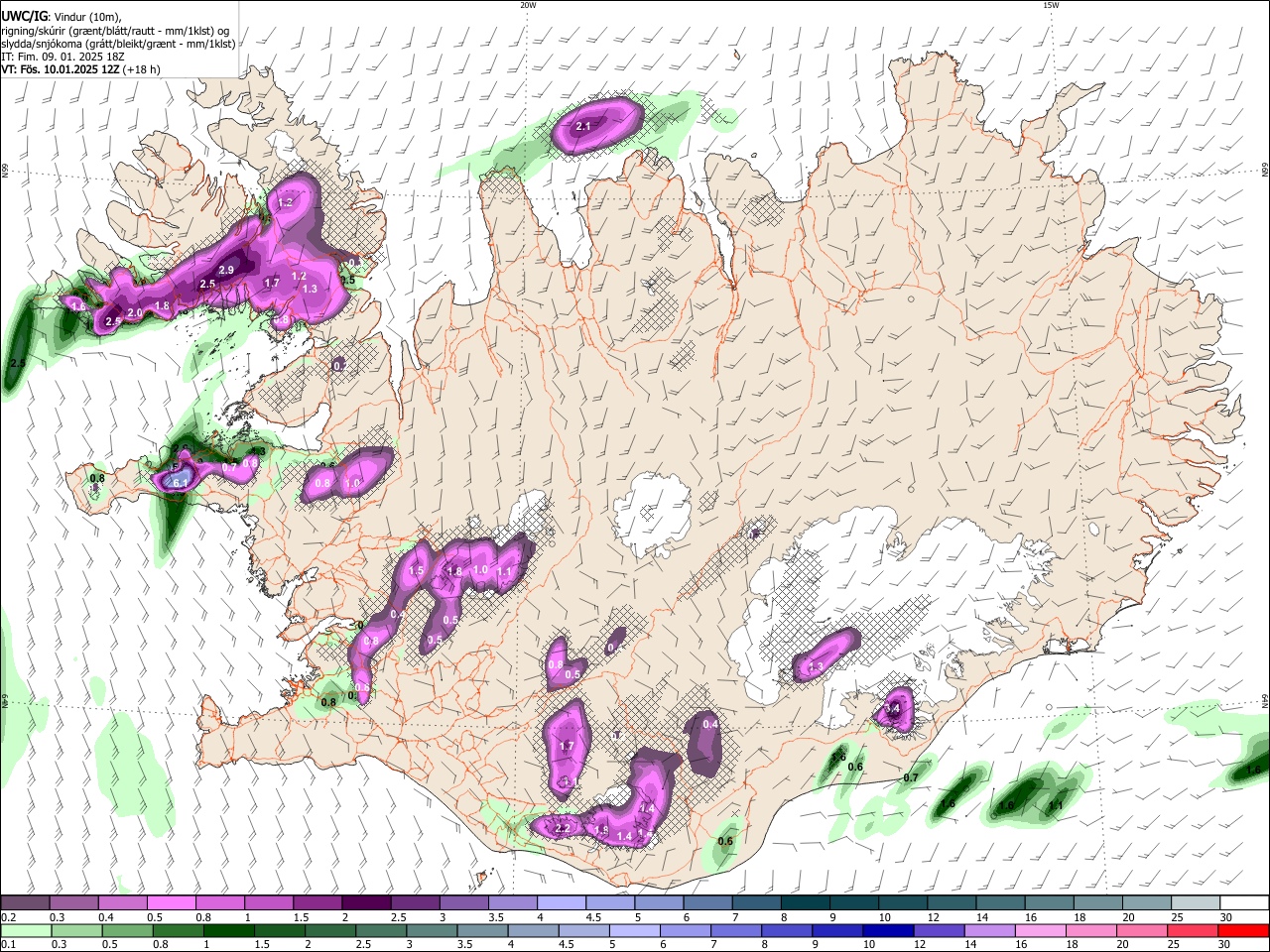This screenshot has height=952, width=1270.
Task: Pick the violet 12–14 swatch in the lower rain legend
Action: 938,930
